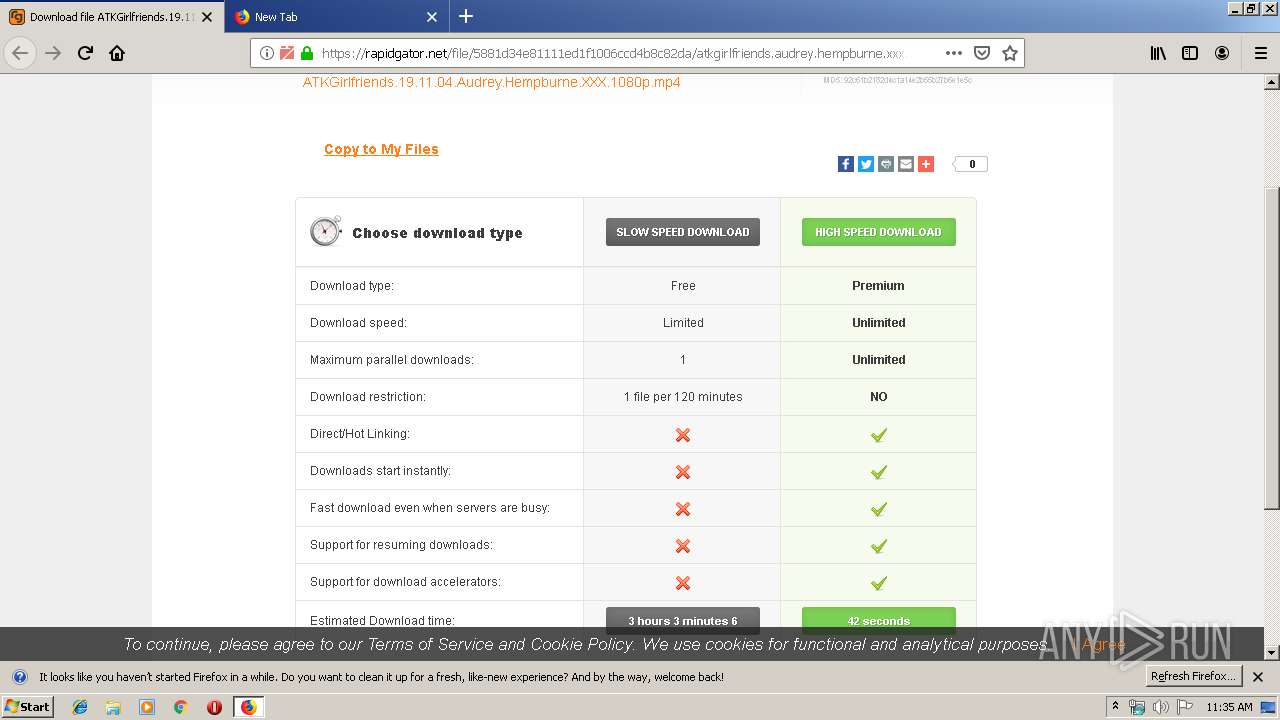1280x720 pixels.
Task: Launch Chrome from the taskbar
Action: tap(180, 707)
